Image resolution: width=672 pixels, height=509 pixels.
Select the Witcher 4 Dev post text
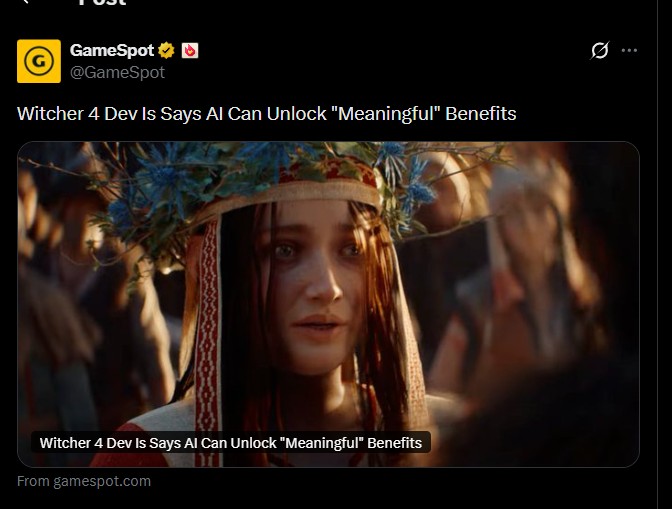tap(267, 114)
